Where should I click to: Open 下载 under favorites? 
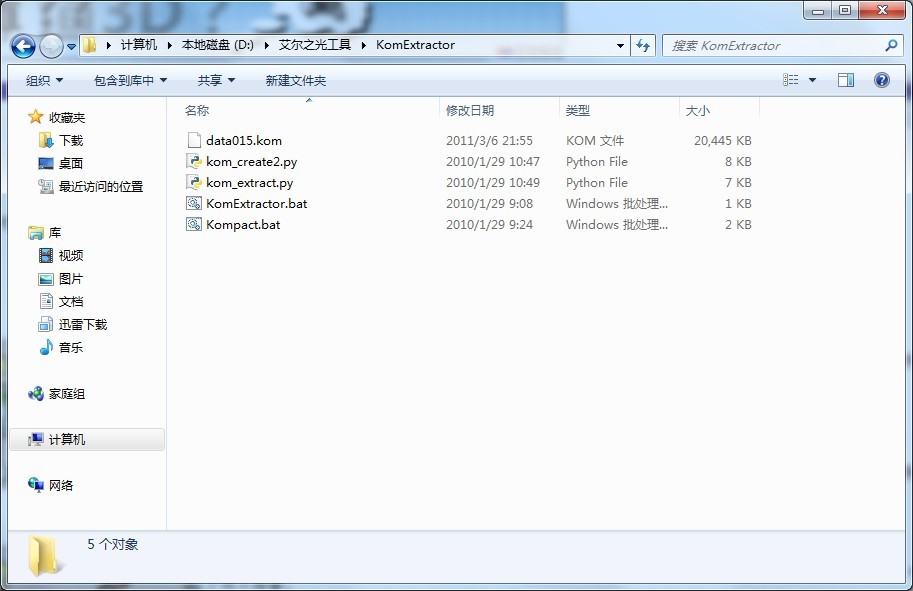click(x=71, y=140)
